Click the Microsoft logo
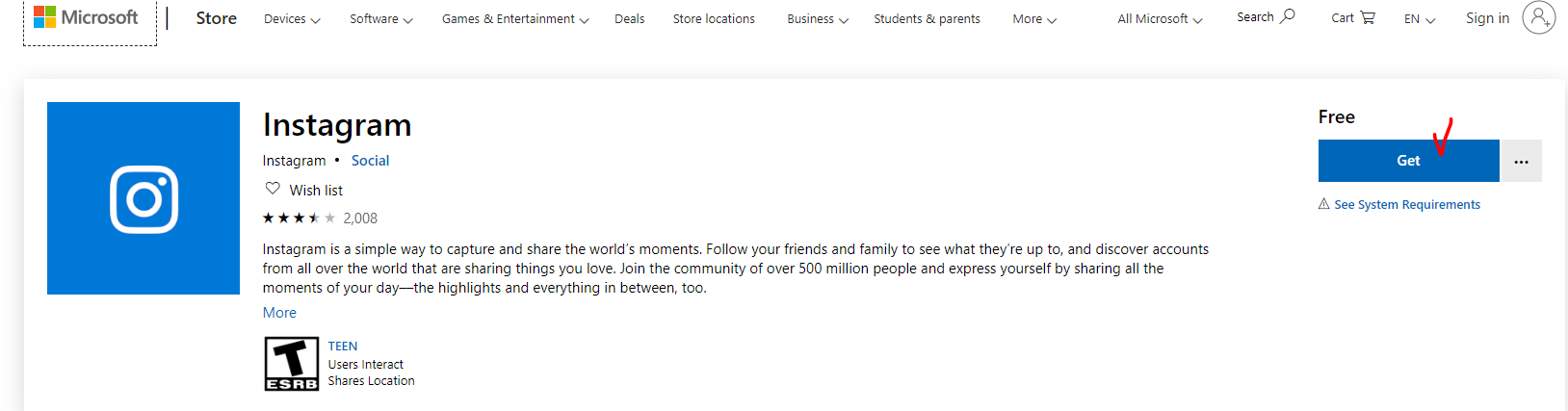The height and width of the screenshot is (411, 1568). 86,17
